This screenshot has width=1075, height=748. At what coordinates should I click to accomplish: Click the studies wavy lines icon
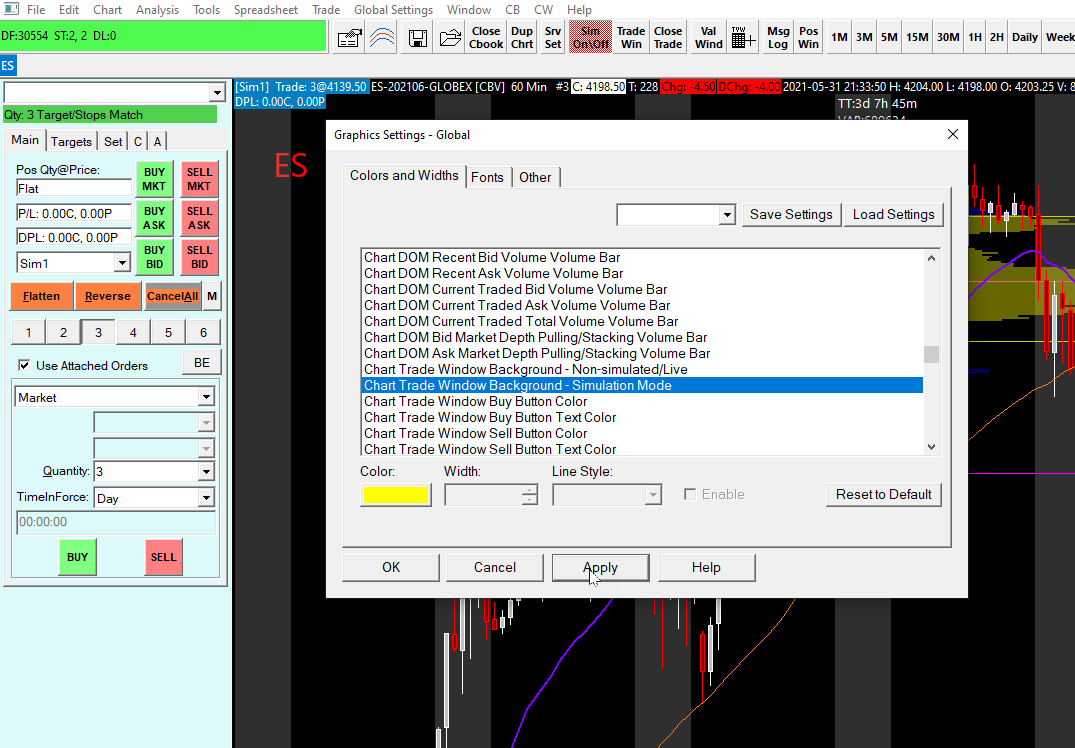pyautogui.click(x=383, y=38)
